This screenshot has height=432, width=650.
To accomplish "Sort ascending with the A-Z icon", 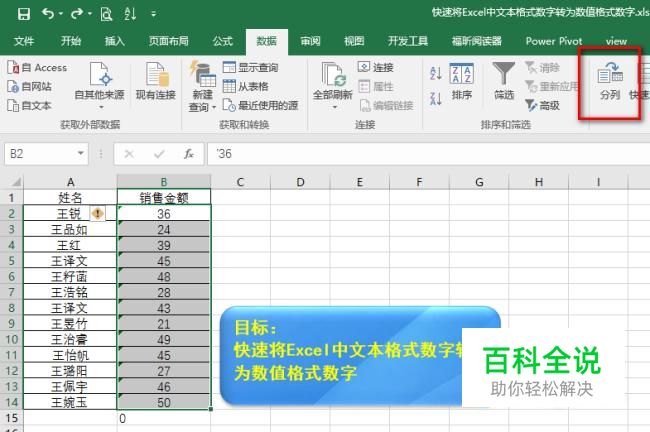I will point(436,73).
